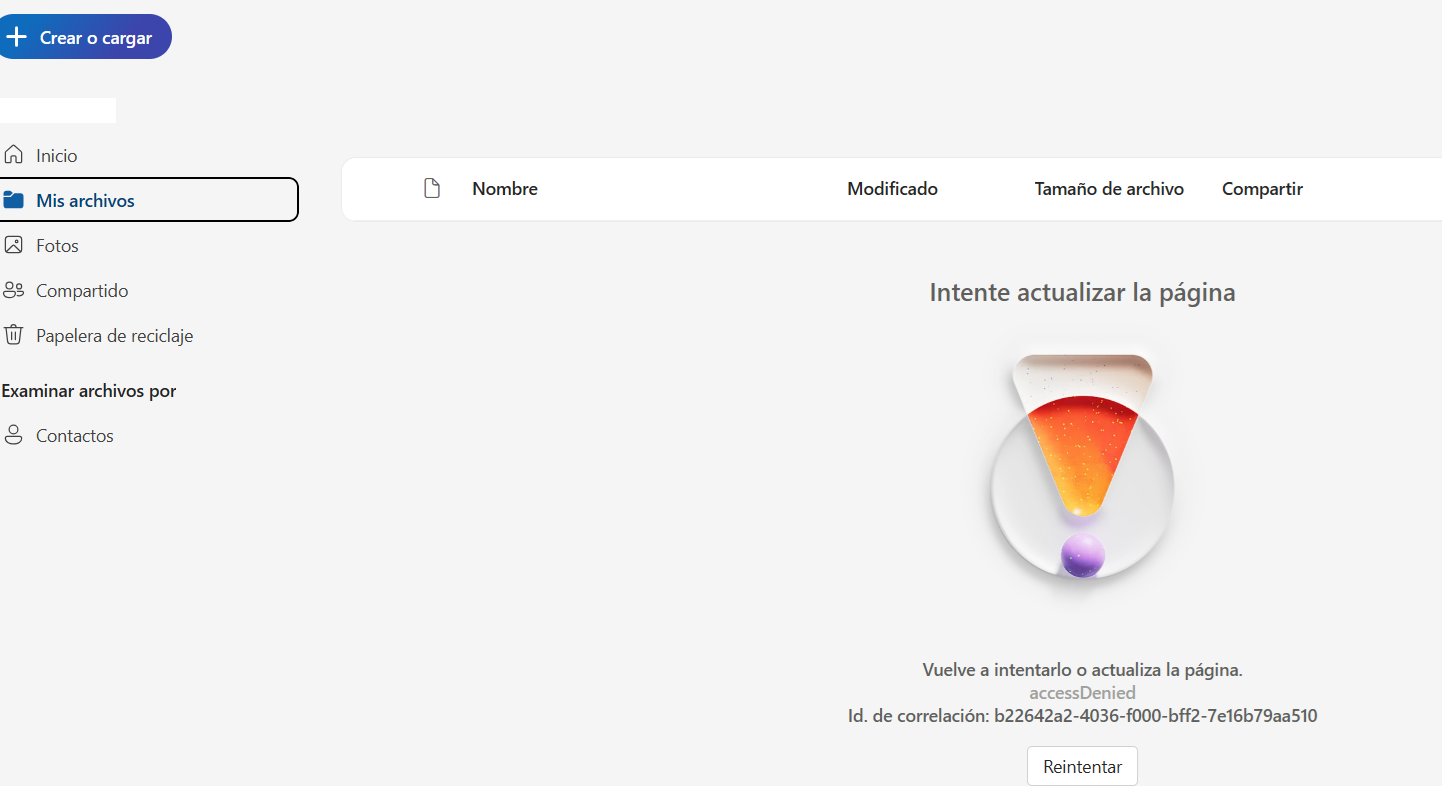The width and height of the screenshot is (1442, 786).
Task: Browse files by Contactos
Action: coord(75,435)
